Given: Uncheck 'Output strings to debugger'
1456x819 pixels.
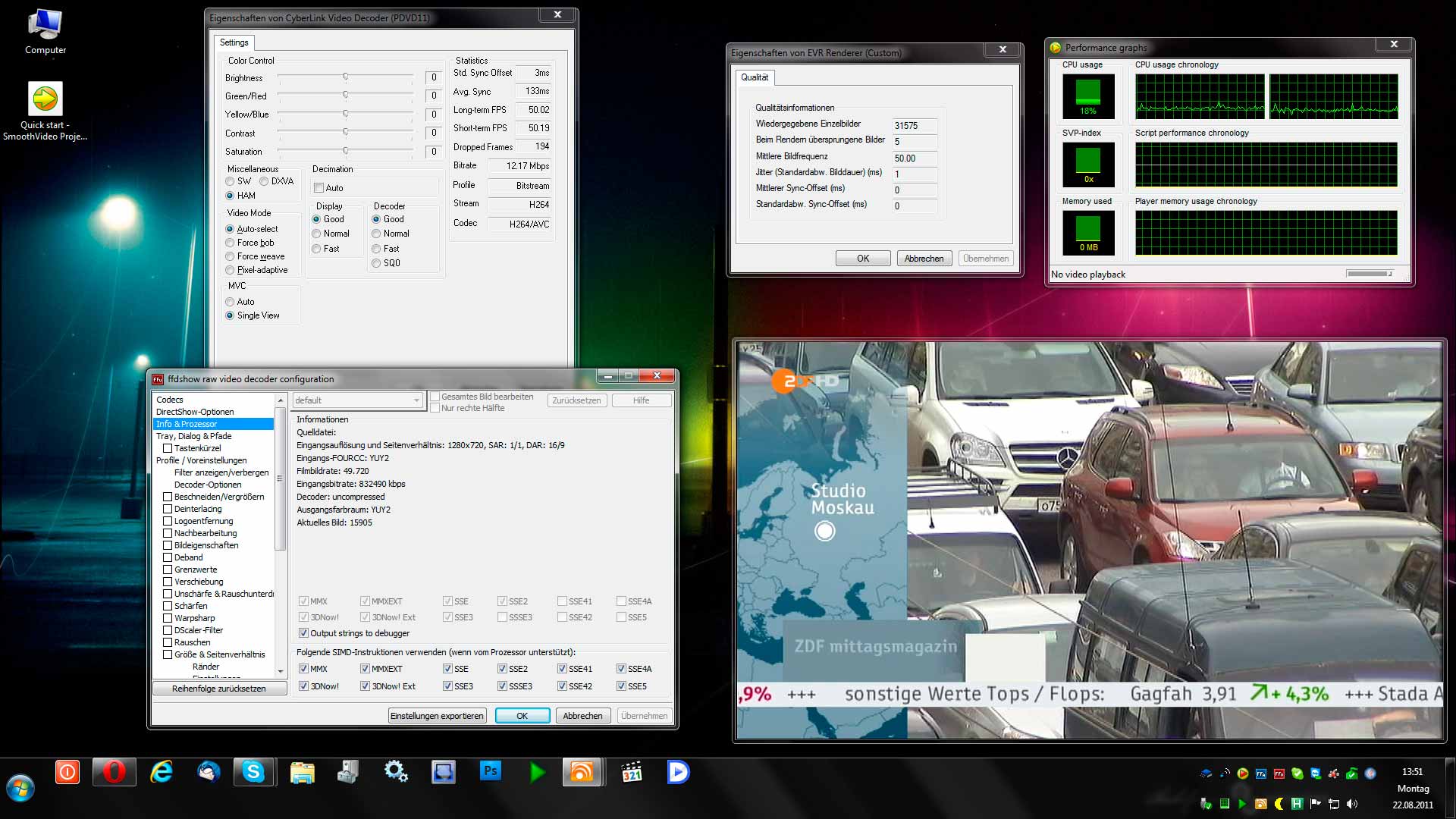Looking at the screenshot, I should (303, 633).
